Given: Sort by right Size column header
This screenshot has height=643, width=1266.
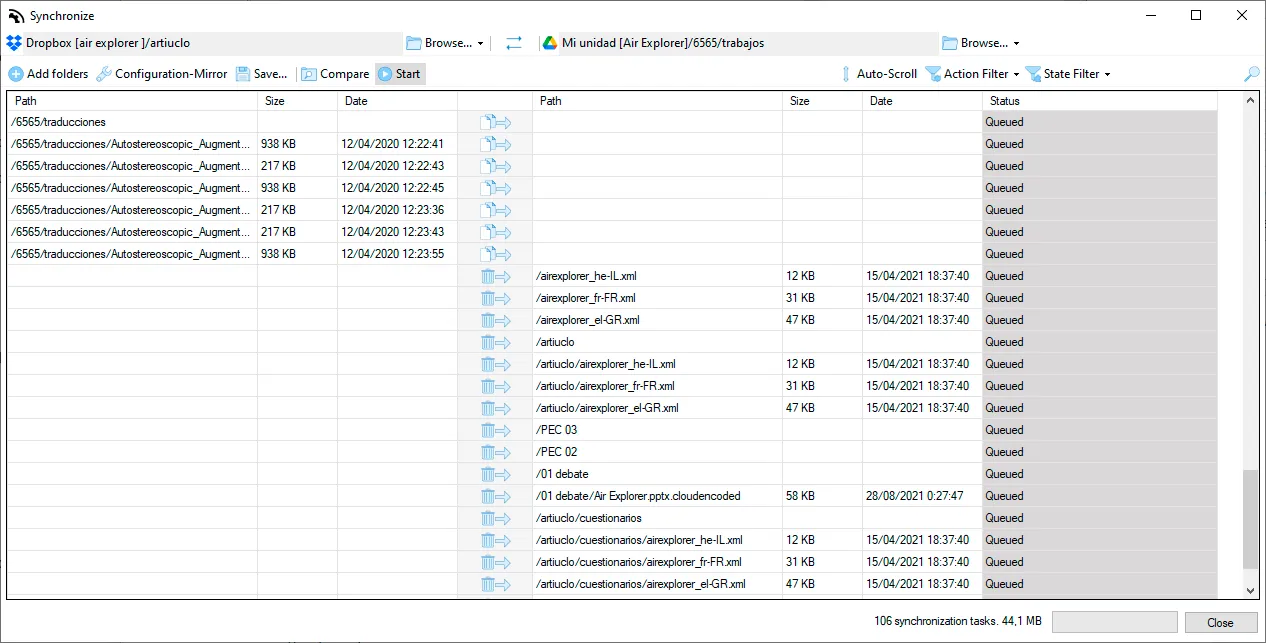Looking at the screenshot, I should (x=822, y=101).
